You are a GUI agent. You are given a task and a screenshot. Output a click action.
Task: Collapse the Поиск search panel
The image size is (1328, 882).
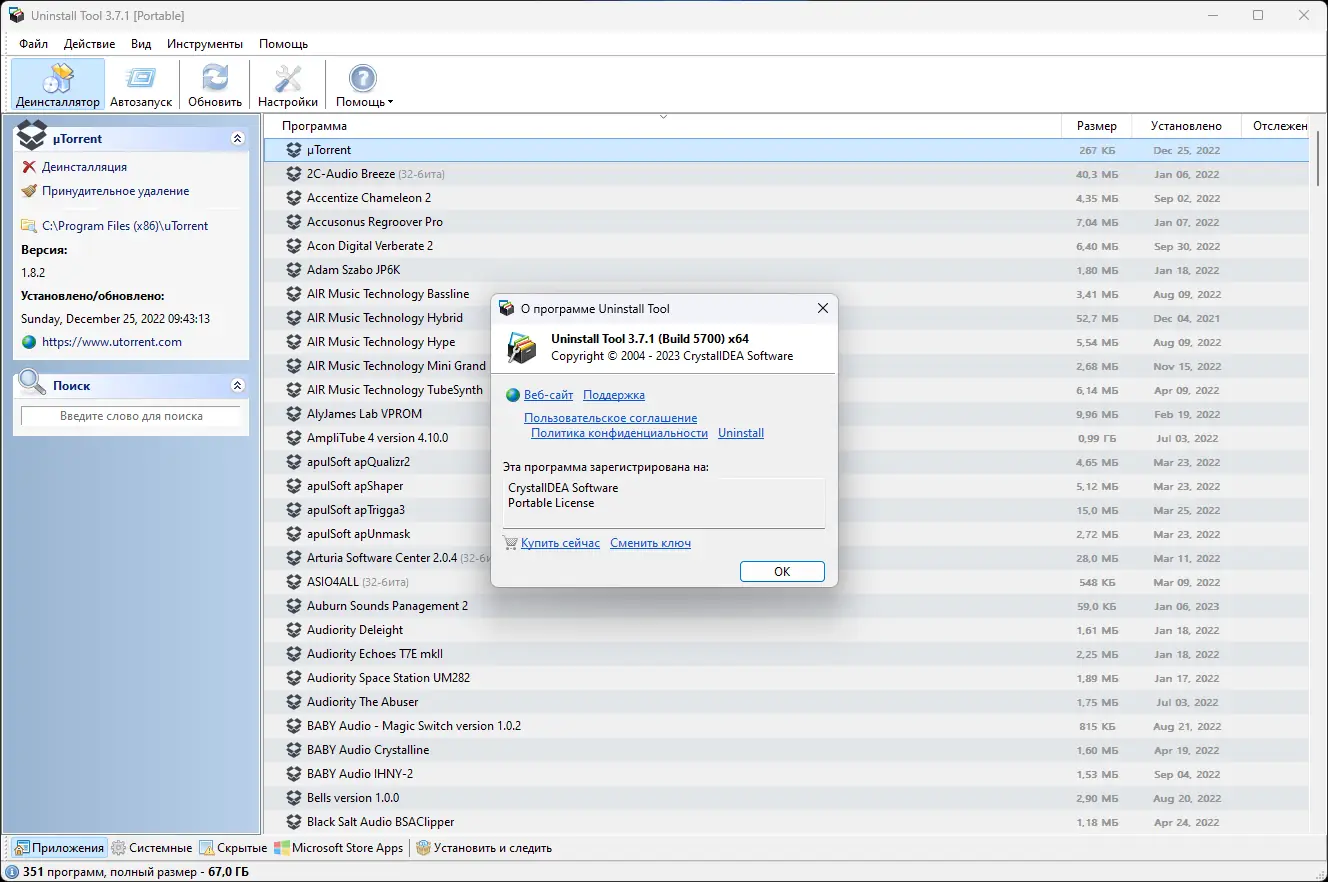(237, 385)
